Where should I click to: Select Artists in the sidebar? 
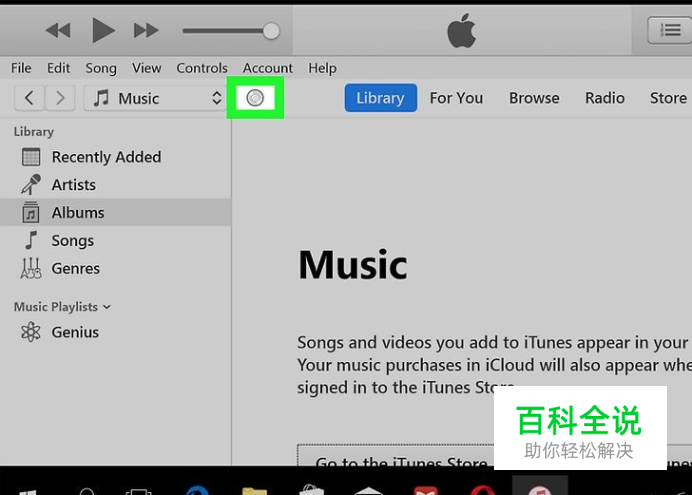[116, 185]
